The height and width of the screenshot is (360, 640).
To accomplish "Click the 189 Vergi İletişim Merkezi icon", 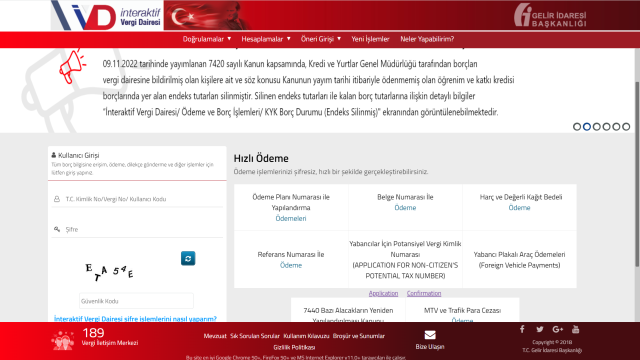I will [x=63, y=340].
